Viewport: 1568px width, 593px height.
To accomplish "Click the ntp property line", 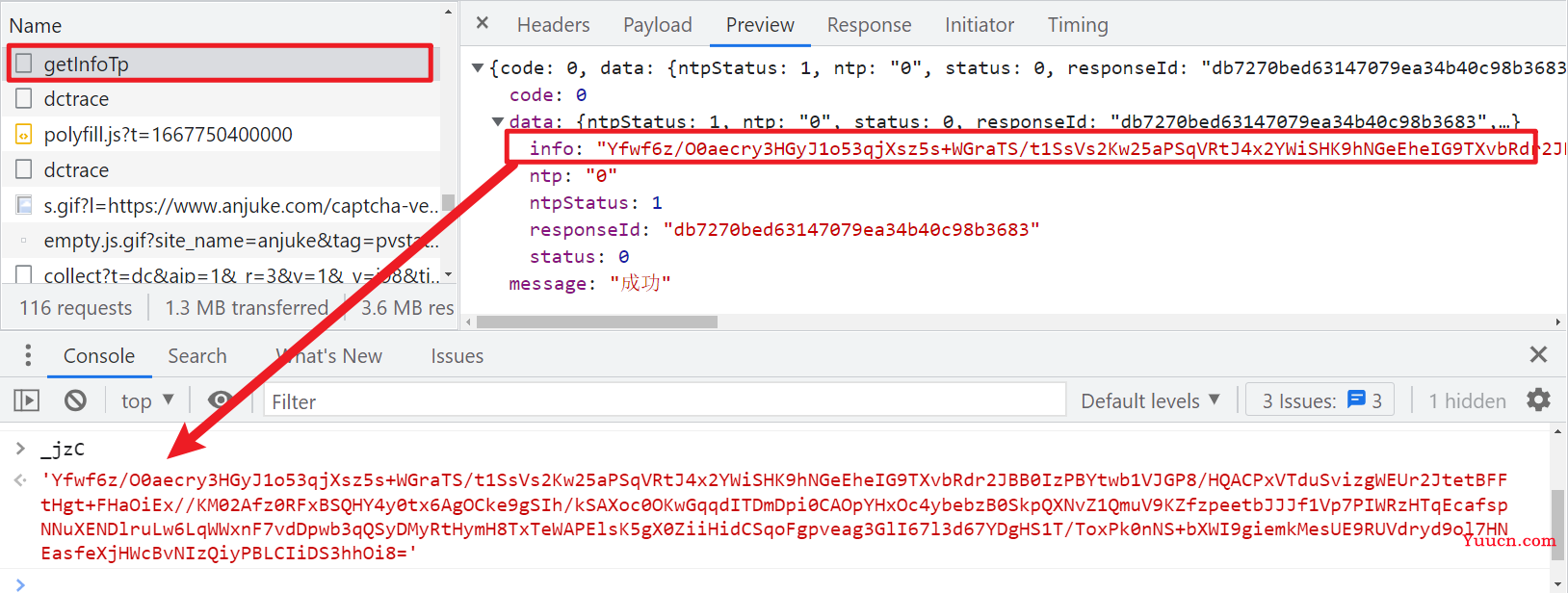I will pyautogui.click(x=573, y=176).
